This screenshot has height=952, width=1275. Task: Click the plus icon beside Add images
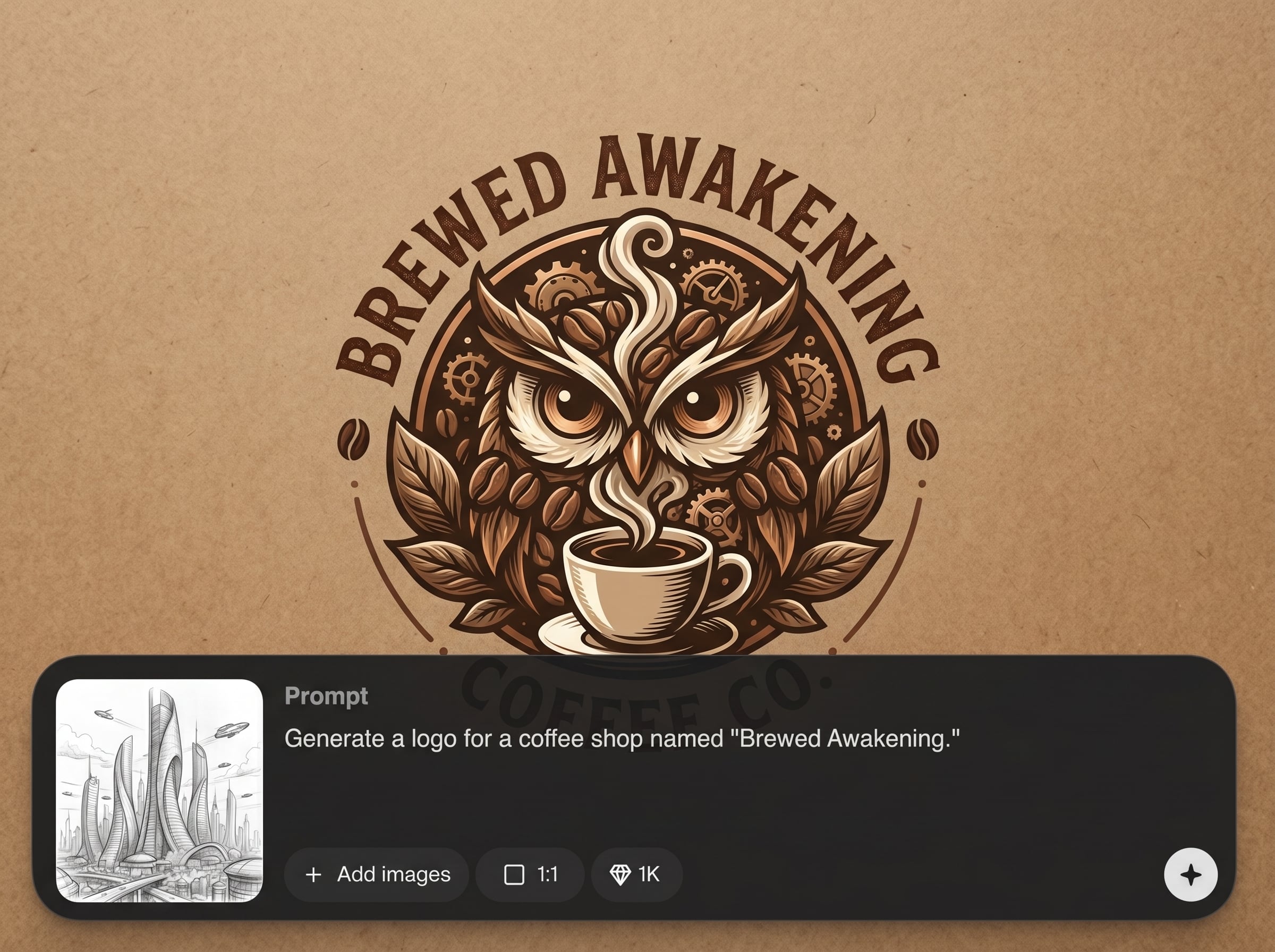(x=313, y=875)
